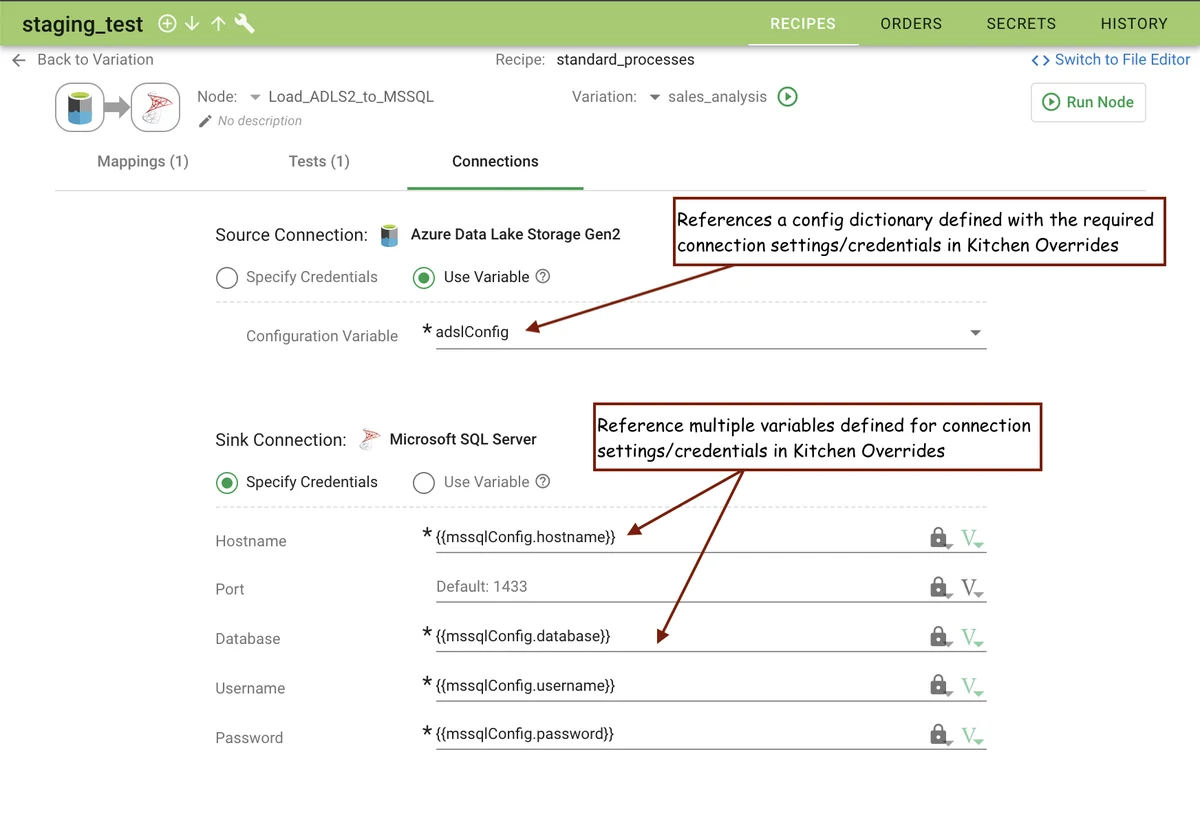Click the down arrow icon beside staging_test
The width and height of the screenshot is (1200, 816).
(192, 24)
